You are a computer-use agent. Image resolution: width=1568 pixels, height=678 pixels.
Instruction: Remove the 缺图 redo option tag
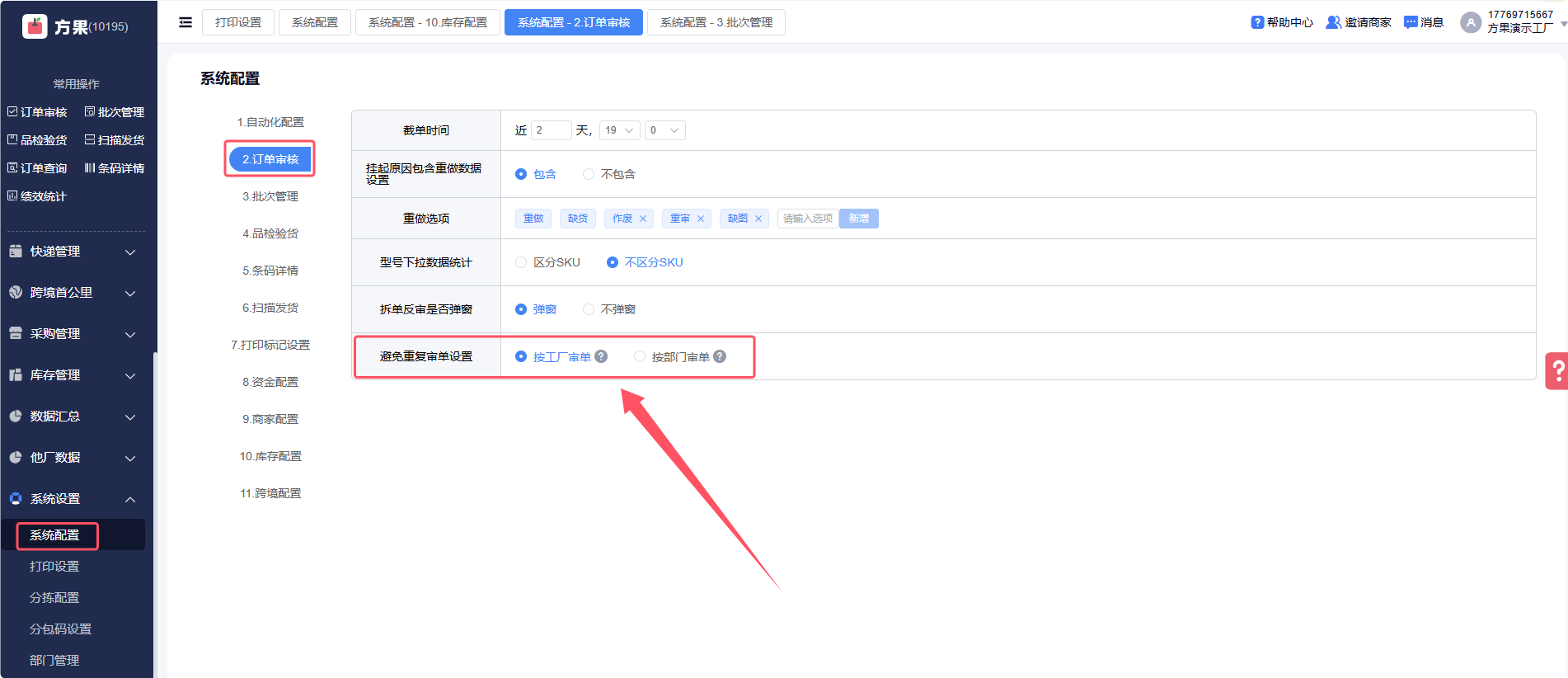point(758,219)
